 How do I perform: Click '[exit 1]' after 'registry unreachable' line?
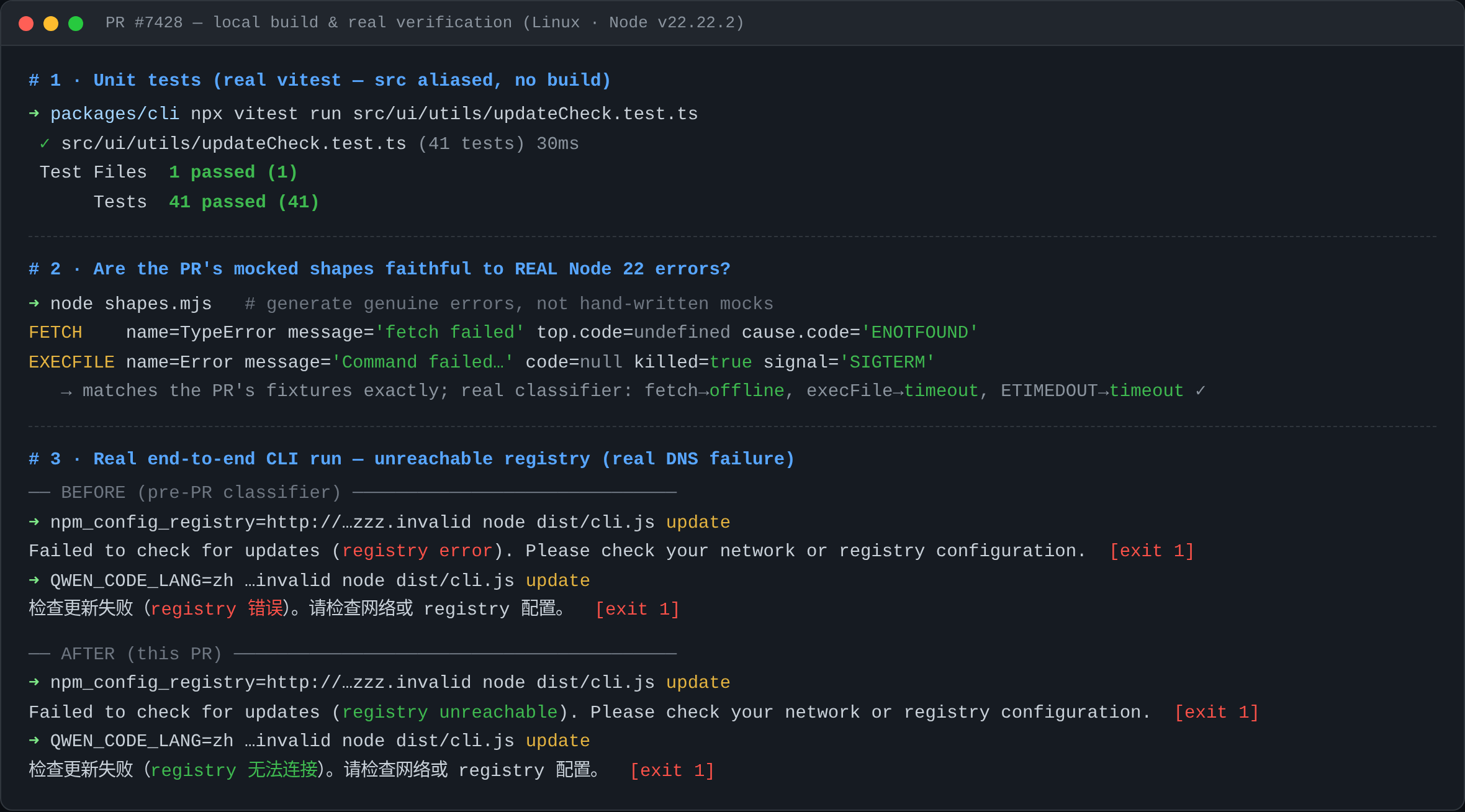pos(1216,713)
